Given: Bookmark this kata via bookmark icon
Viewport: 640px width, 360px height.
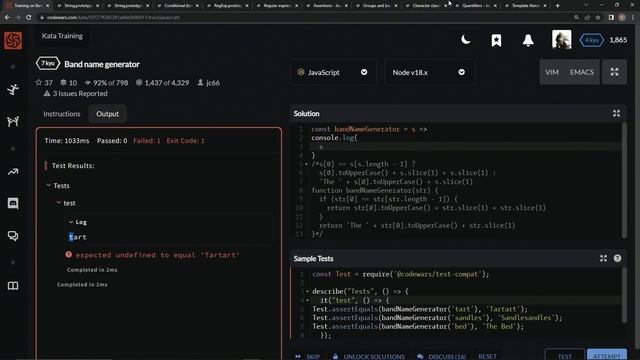Looking at the screenshot, I should point(496,40).
